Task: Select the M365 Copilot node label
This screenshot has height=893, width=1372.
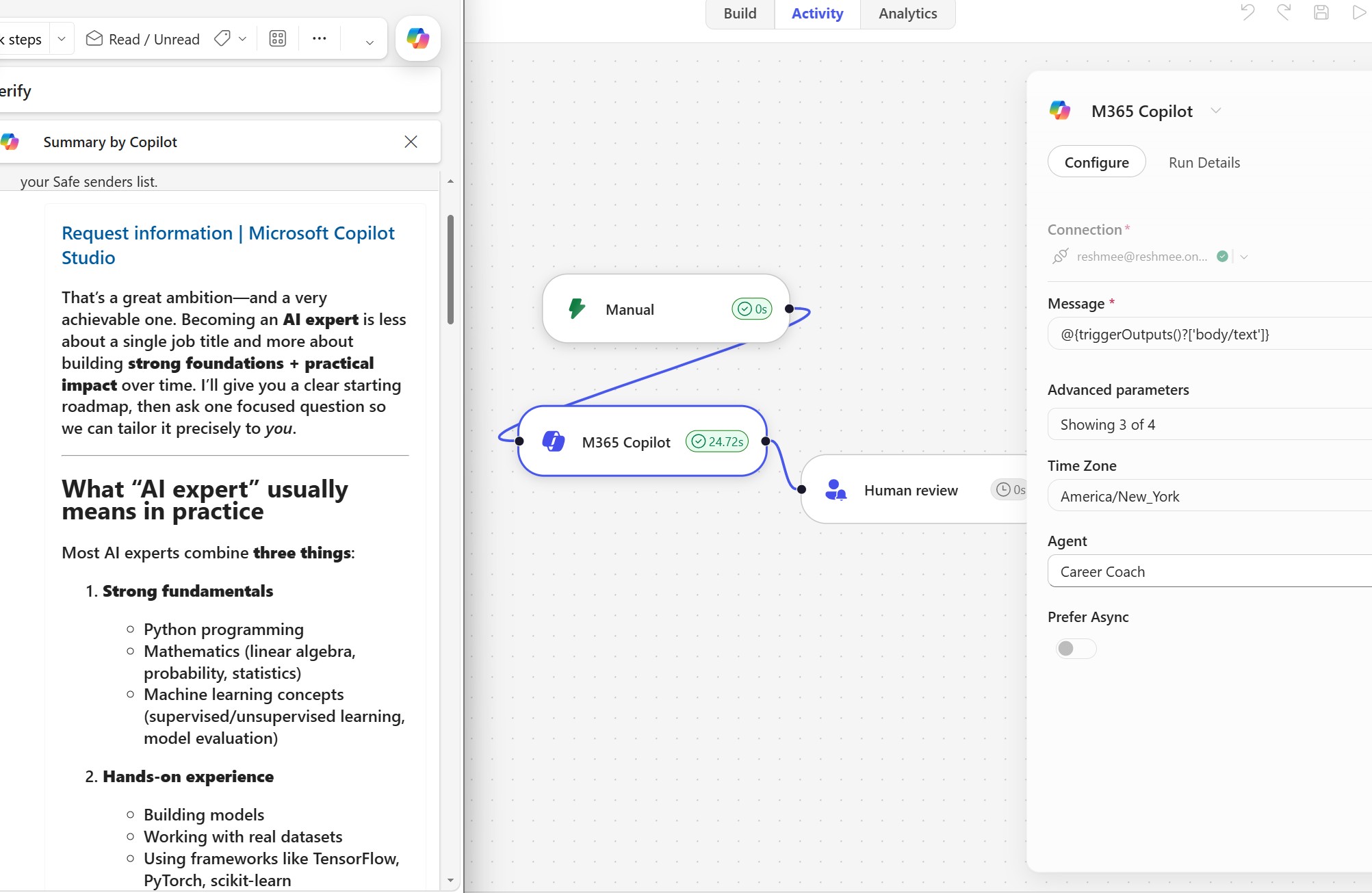Action: pos(625,442)
